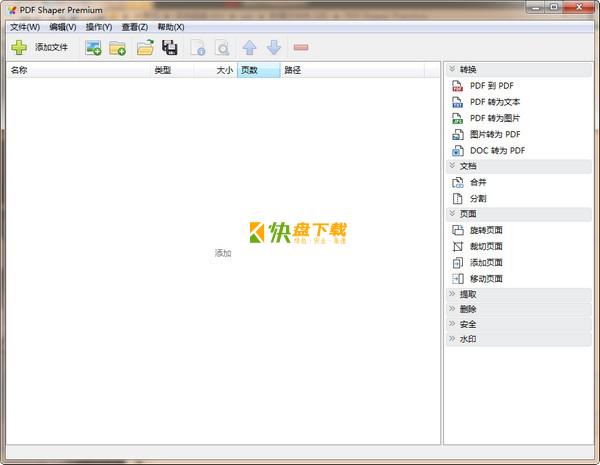The width and height of the screenshot is (600, 465).
Task: Expand the 水印 section
Action: pyautogui.click(x=519, y=339)
